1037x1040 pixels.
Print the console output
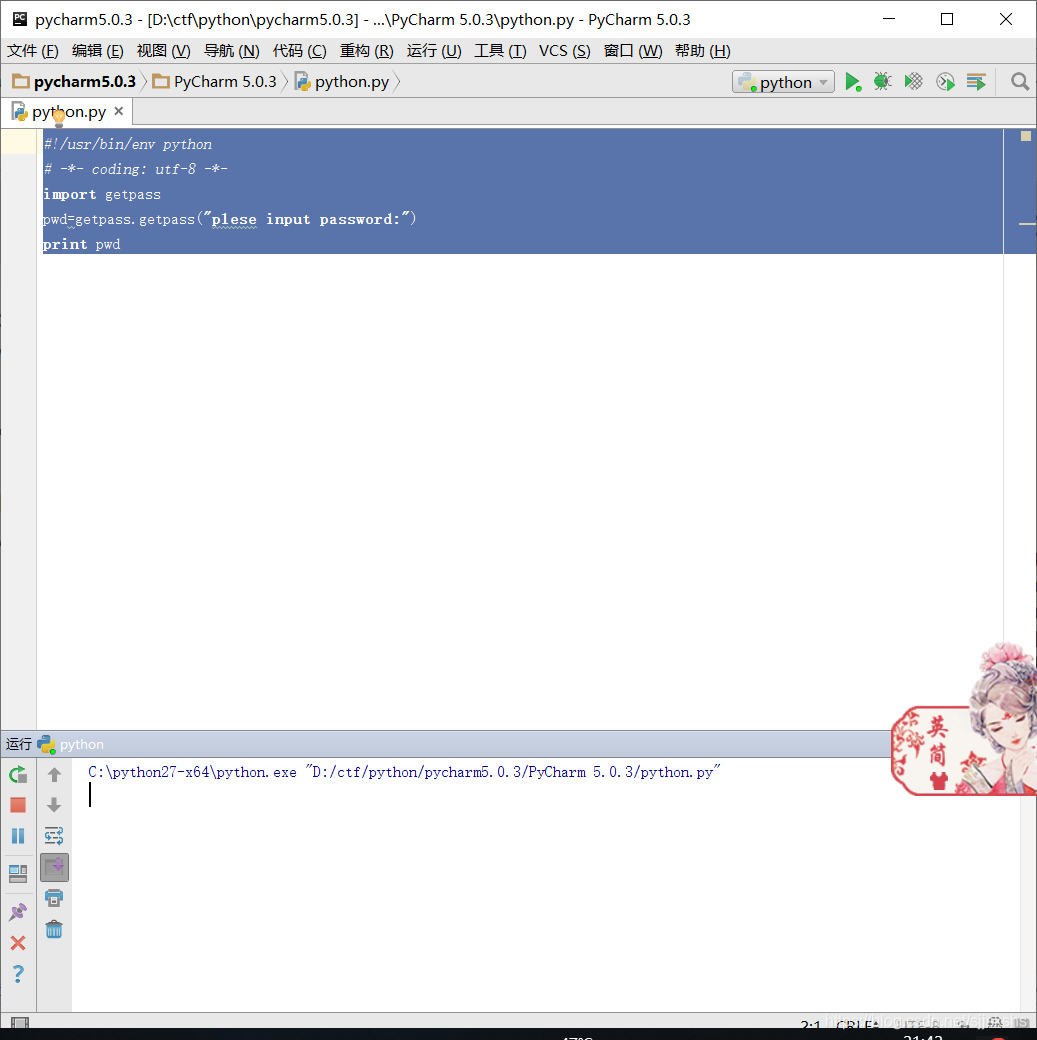click(54, 898)
